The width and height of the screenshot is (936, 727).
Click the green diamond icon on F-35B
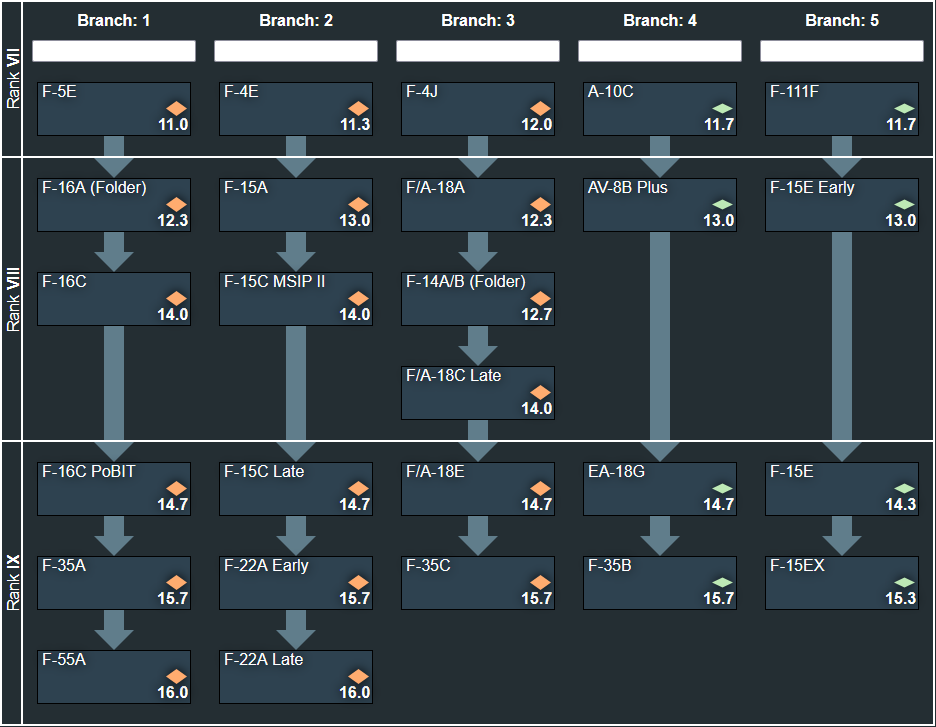point(723,583)
